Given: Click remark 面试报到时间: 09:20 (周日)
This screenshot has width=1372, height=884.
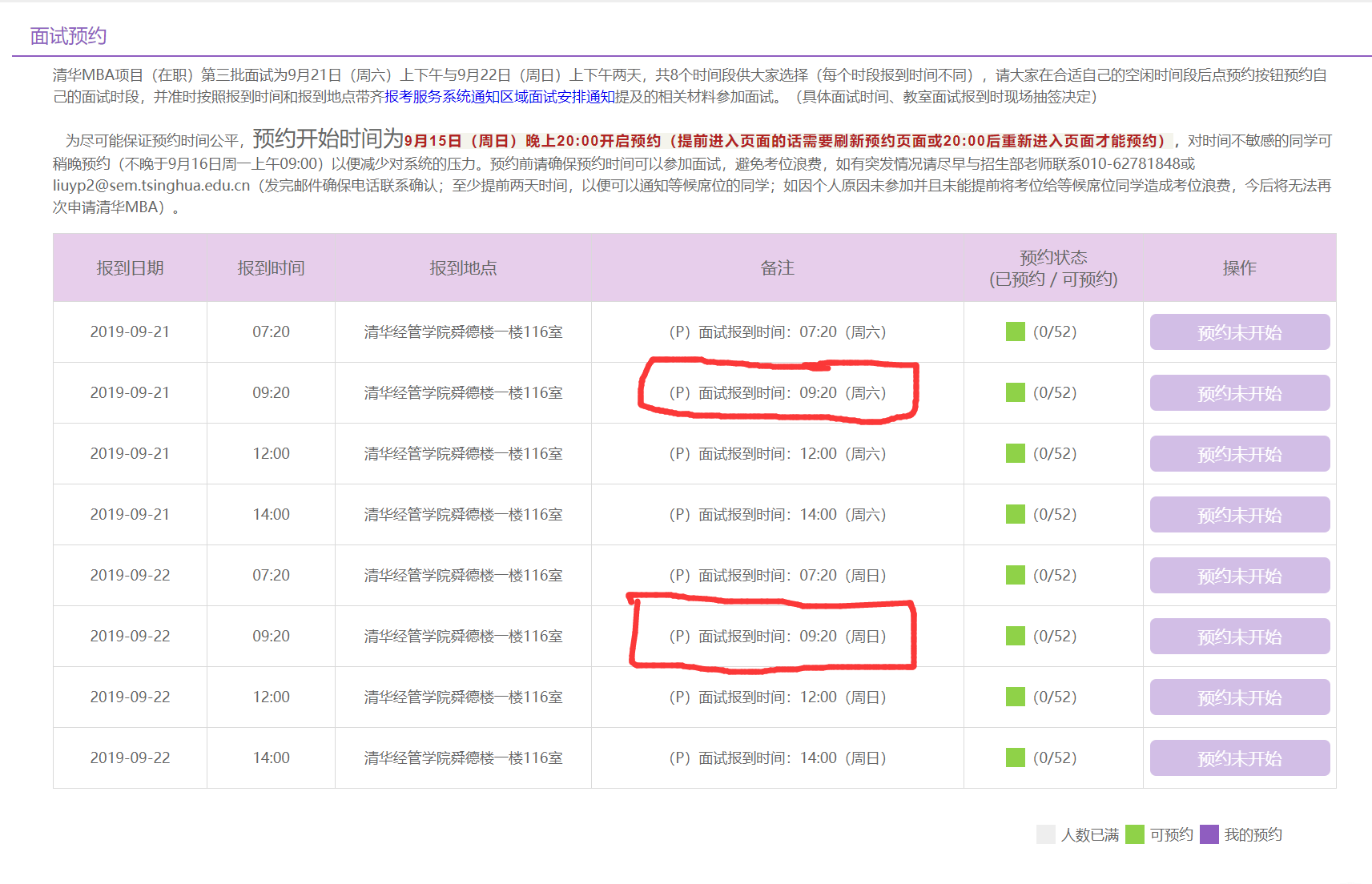Looking at the screenshot, I should pyautogui.click(x=777, y=636).
